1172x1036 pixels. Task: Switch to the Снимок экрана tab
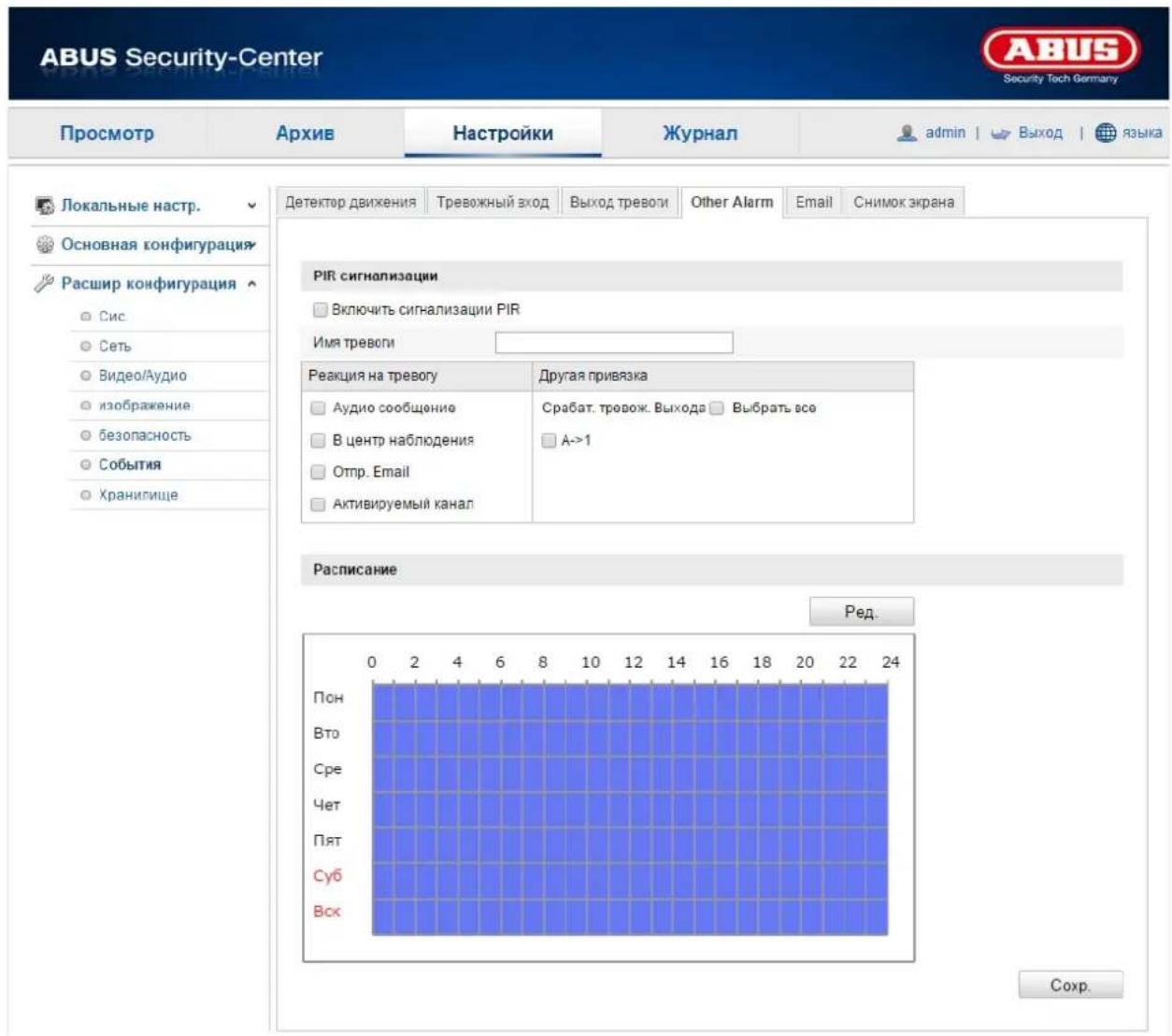click(904, 202)
